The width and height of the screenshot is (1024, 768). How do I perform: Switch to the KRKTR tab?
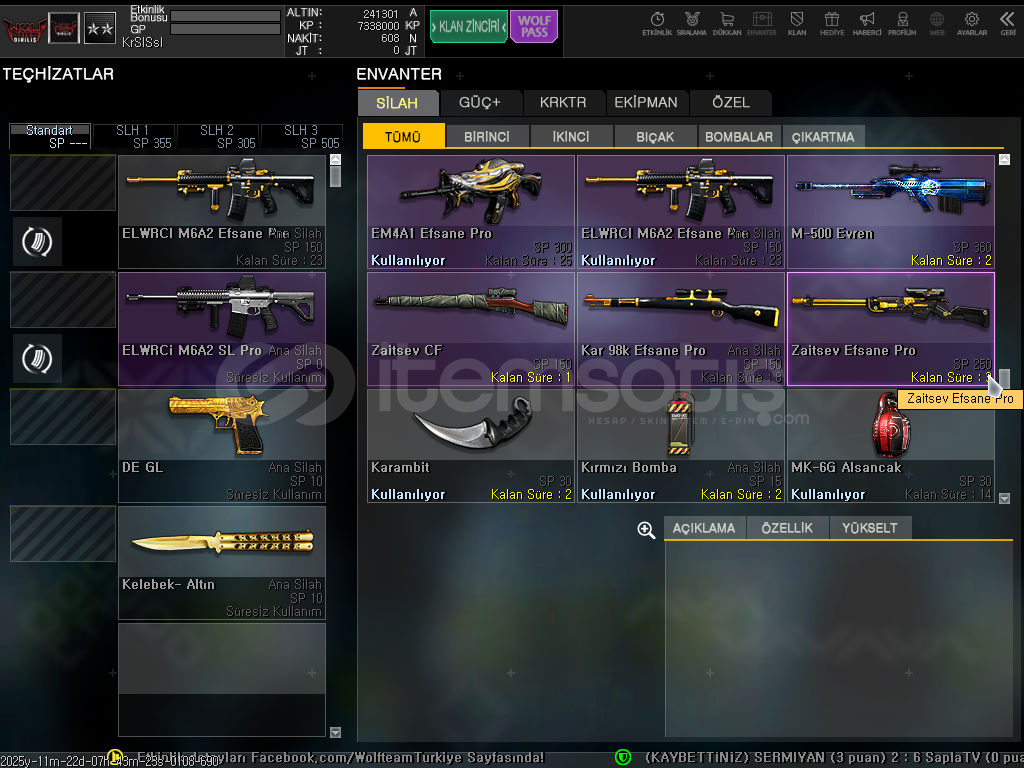click(x=563, y=103)
